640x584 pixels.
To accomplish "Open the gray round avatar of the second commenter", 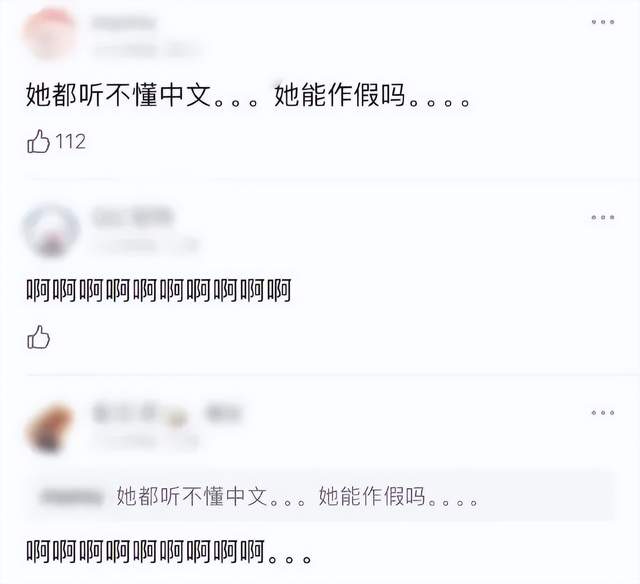I will coord(51,231).
